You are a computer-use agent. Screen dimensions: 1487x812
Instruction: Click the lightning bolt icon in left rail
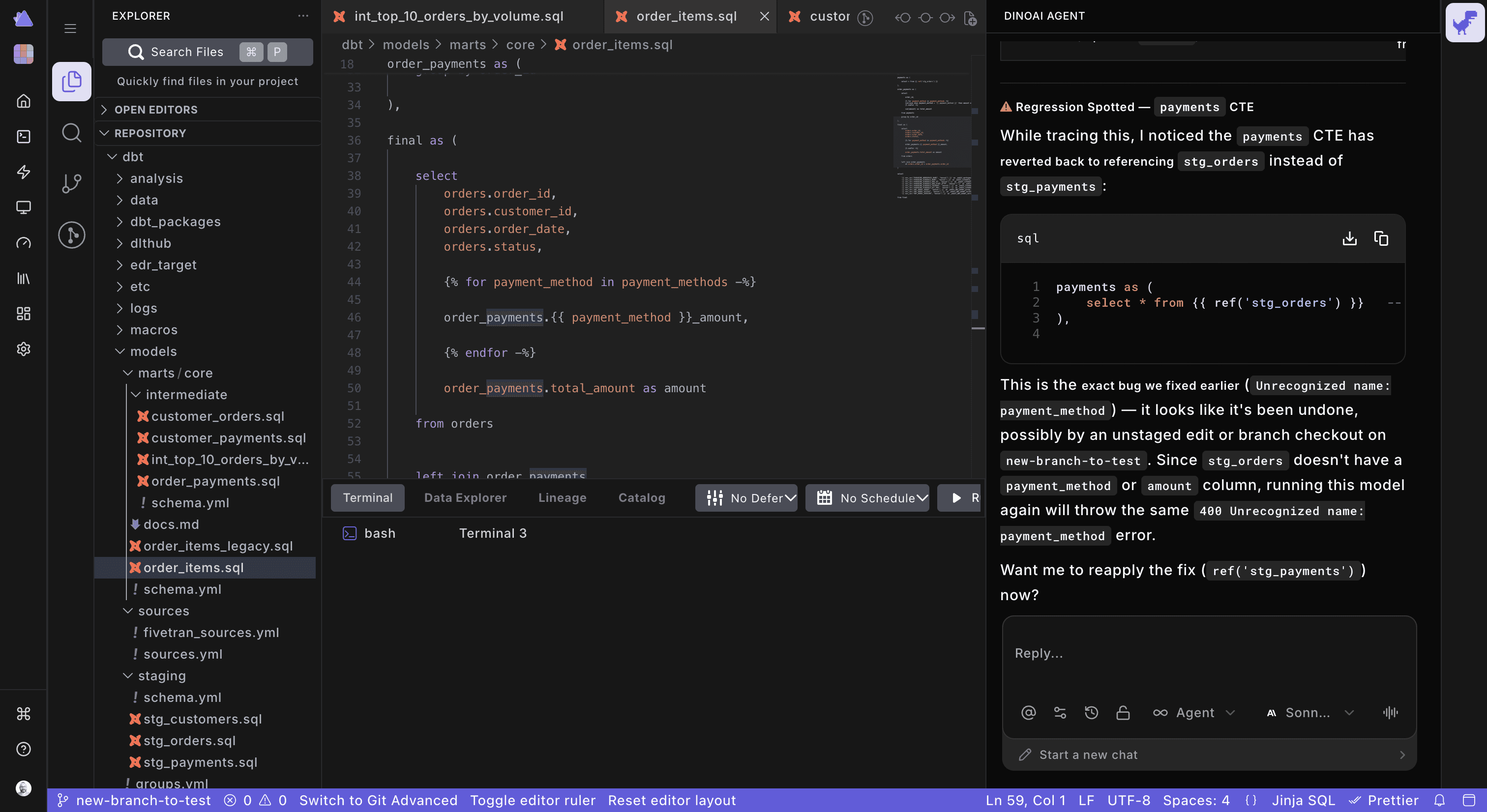[x=24, y=172]
